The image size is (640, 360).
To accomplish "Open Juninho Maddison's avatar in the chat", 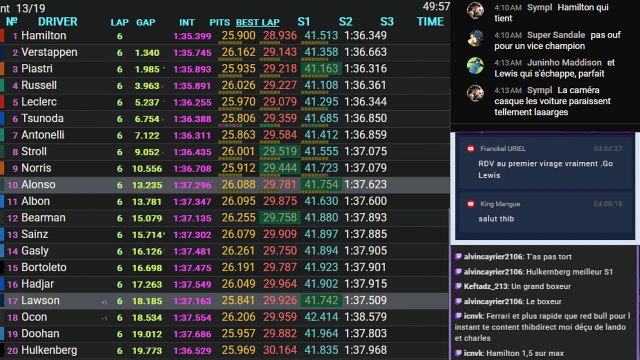I will pos(475,65).
